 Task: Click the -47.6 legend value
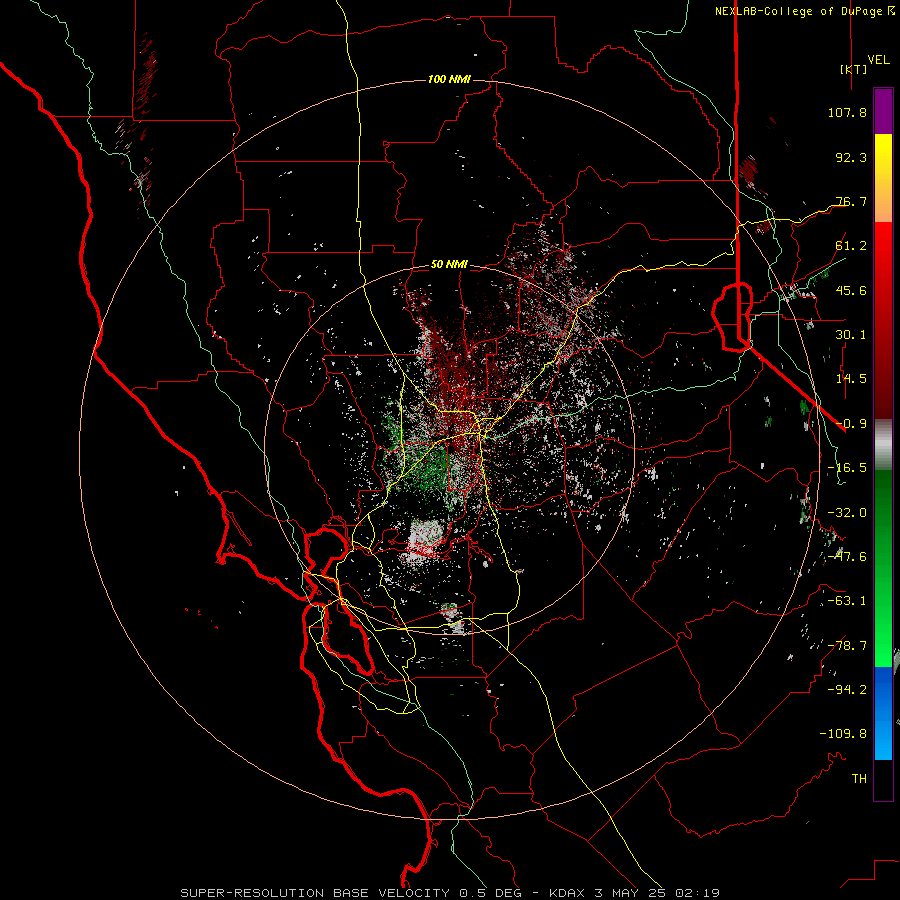click(847, 557)
